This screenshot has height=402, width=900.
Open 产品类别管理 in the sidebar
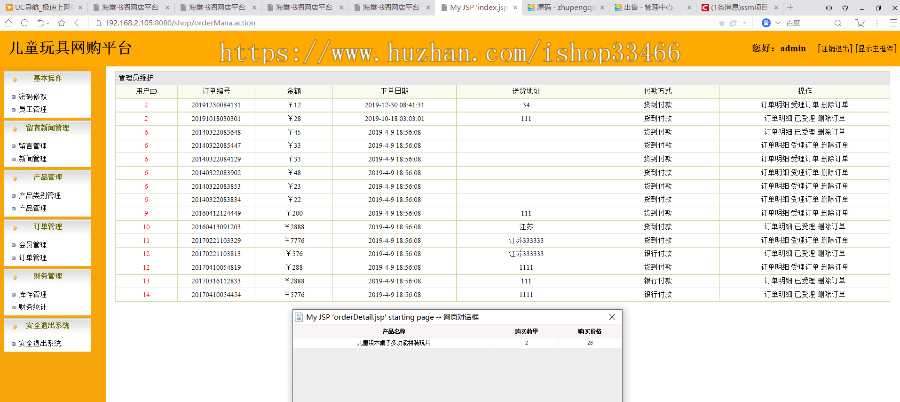coord(40,196)
